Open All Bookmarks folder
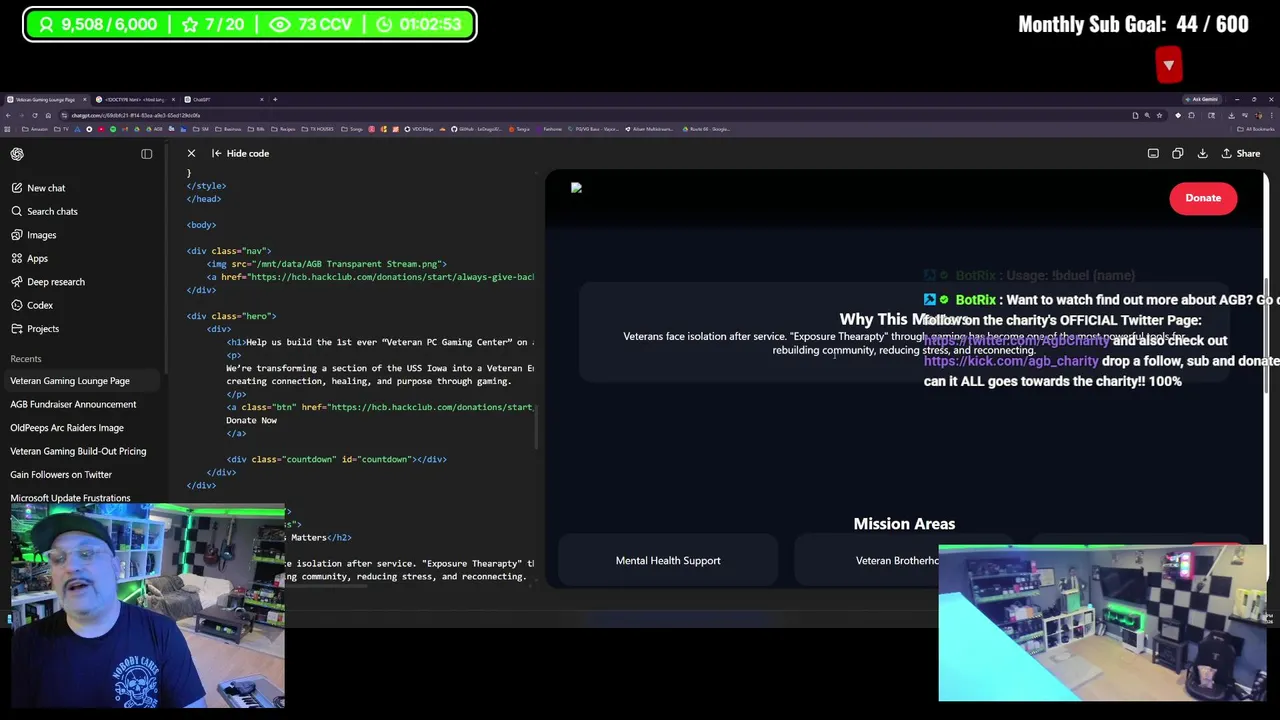Viewport: 1280px width, 720px height. [1257, 129]
